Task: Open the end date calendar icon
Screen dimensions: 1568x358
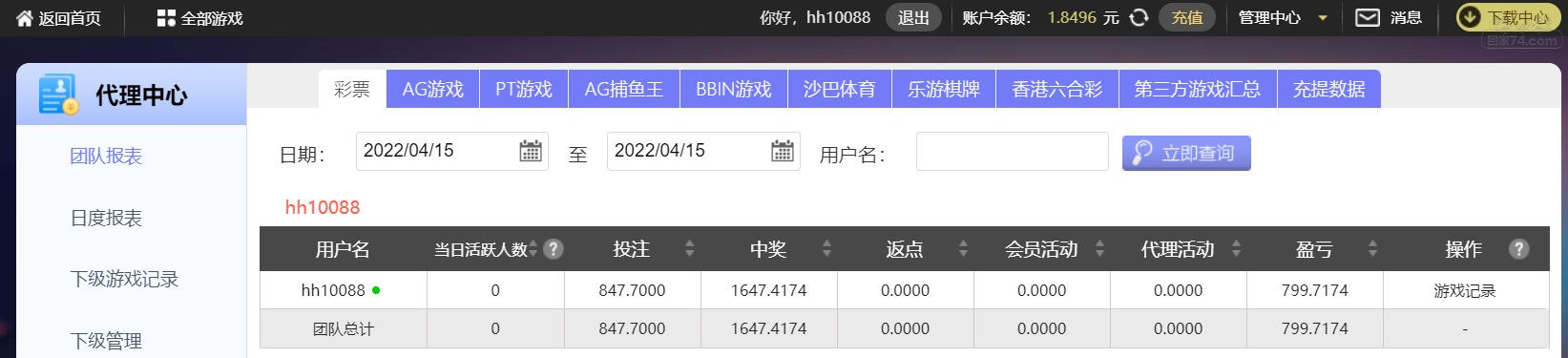Action: 783,151
